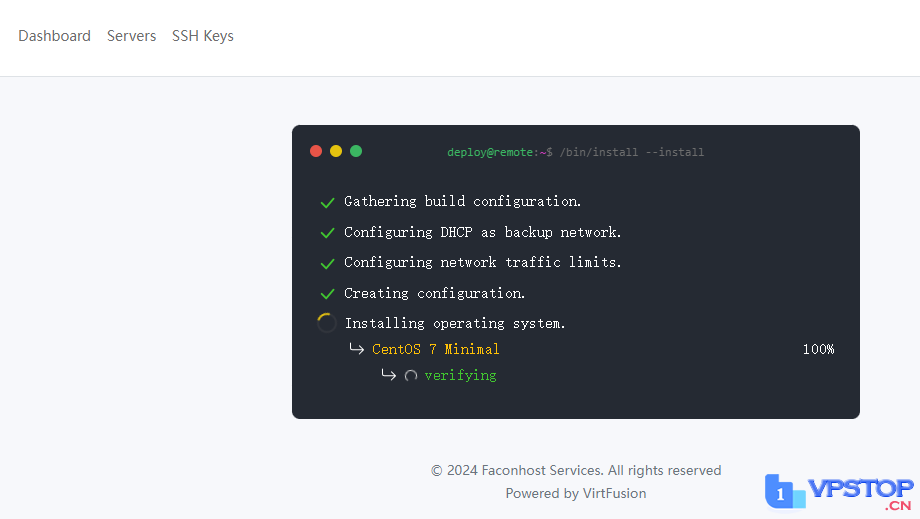920x519 pixels.
Task: Open the Dashboard menu item
Action: coord(54,36)
